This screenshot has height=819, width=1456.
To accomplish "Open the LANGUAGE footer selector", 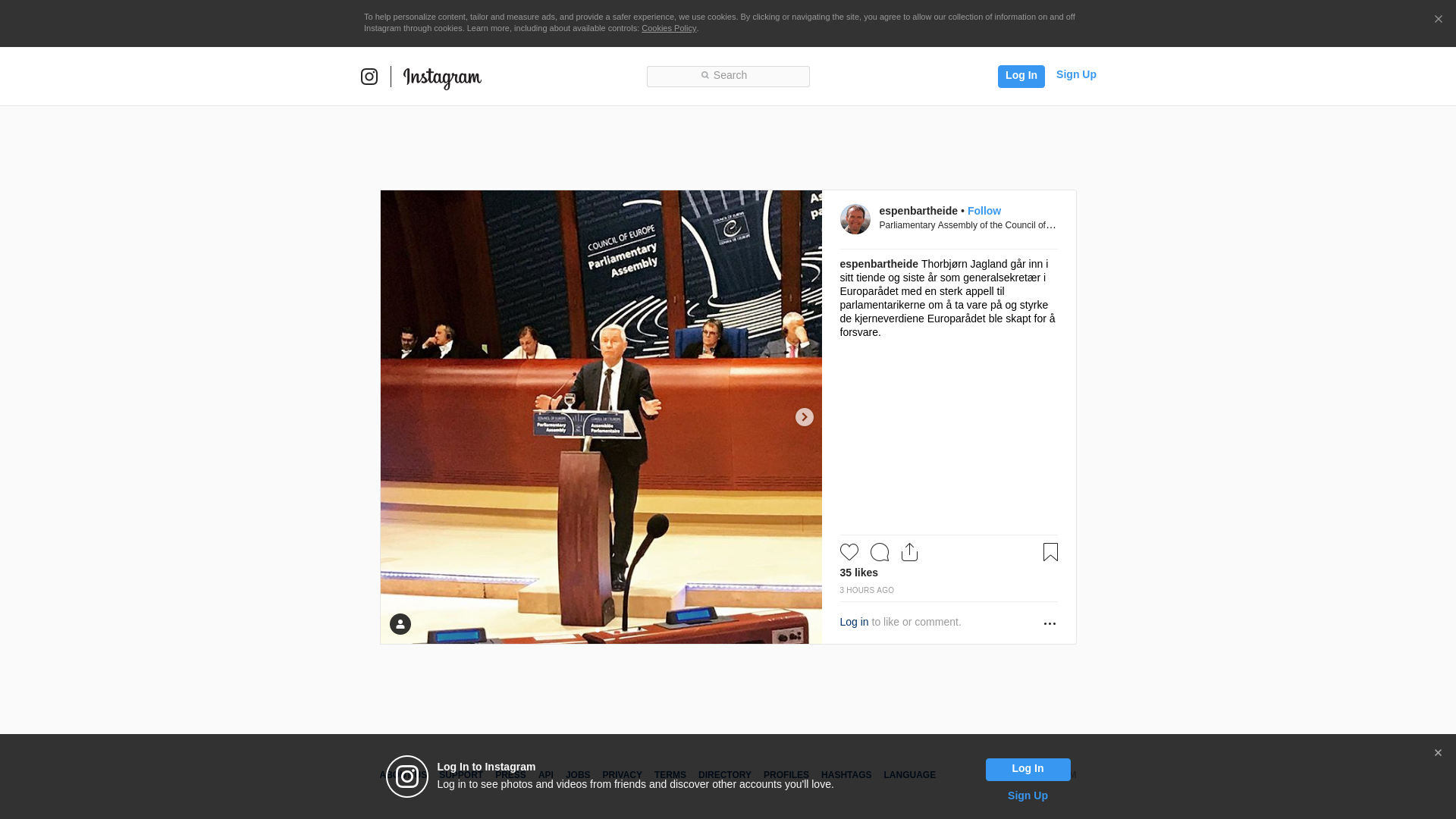I will [909, 775].
